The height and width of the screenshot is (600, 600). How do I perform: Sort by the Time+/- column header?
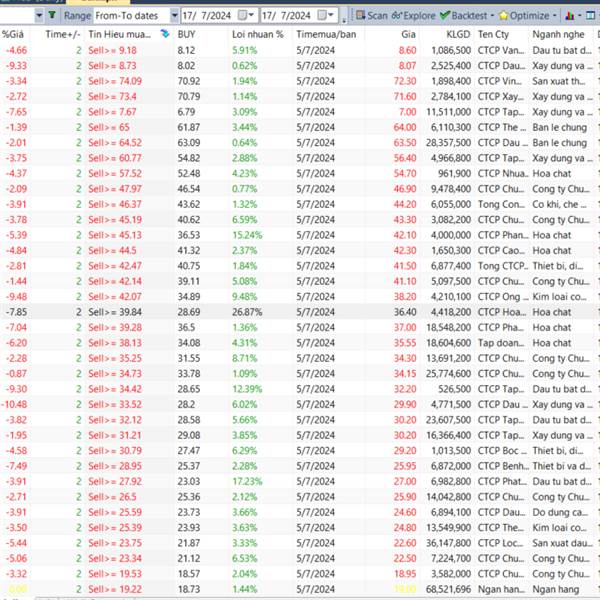63,34
